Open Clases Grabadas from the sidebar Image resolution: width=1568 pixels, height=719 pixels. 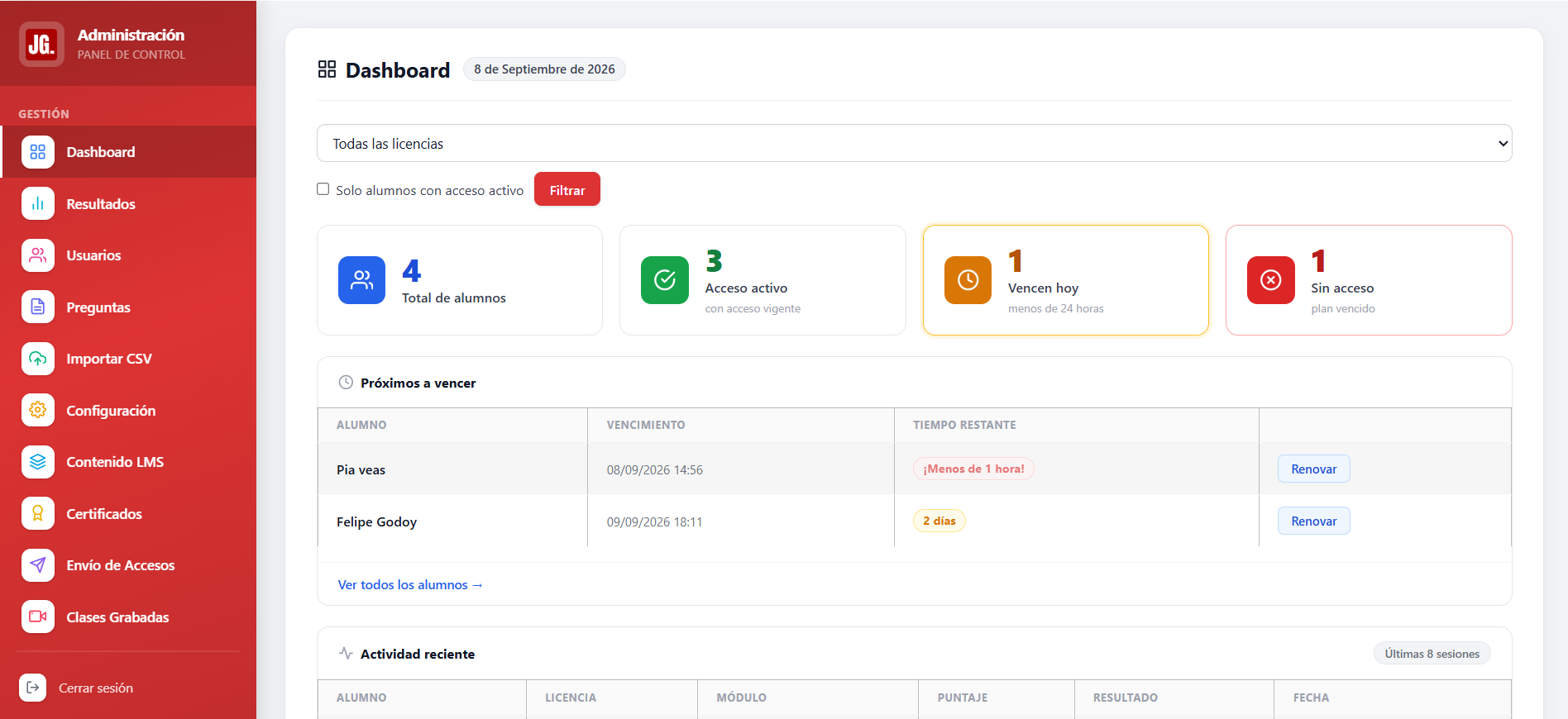click(x=128, y=617)
